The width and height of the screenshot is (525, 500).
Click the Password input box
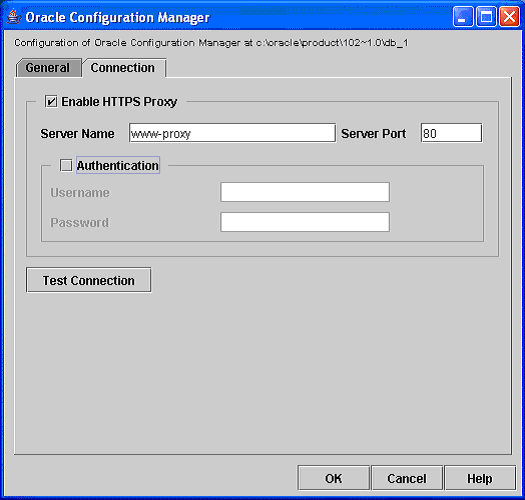305,222
